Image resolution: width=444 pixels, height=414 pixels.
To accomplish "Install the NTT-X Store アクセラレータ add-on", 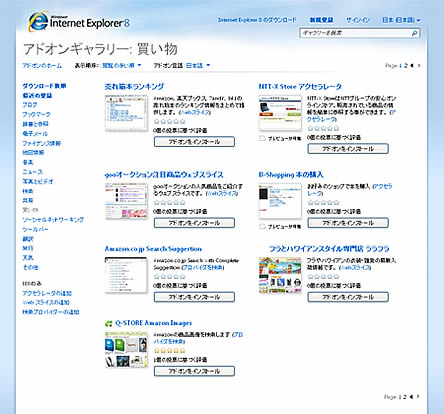I will point(348,149).
